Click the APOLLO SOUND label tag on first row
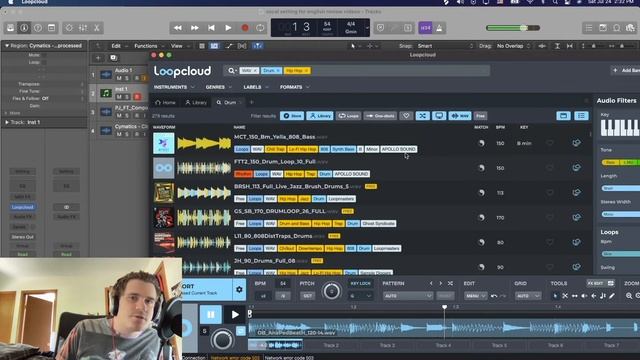 pos(398,149)
